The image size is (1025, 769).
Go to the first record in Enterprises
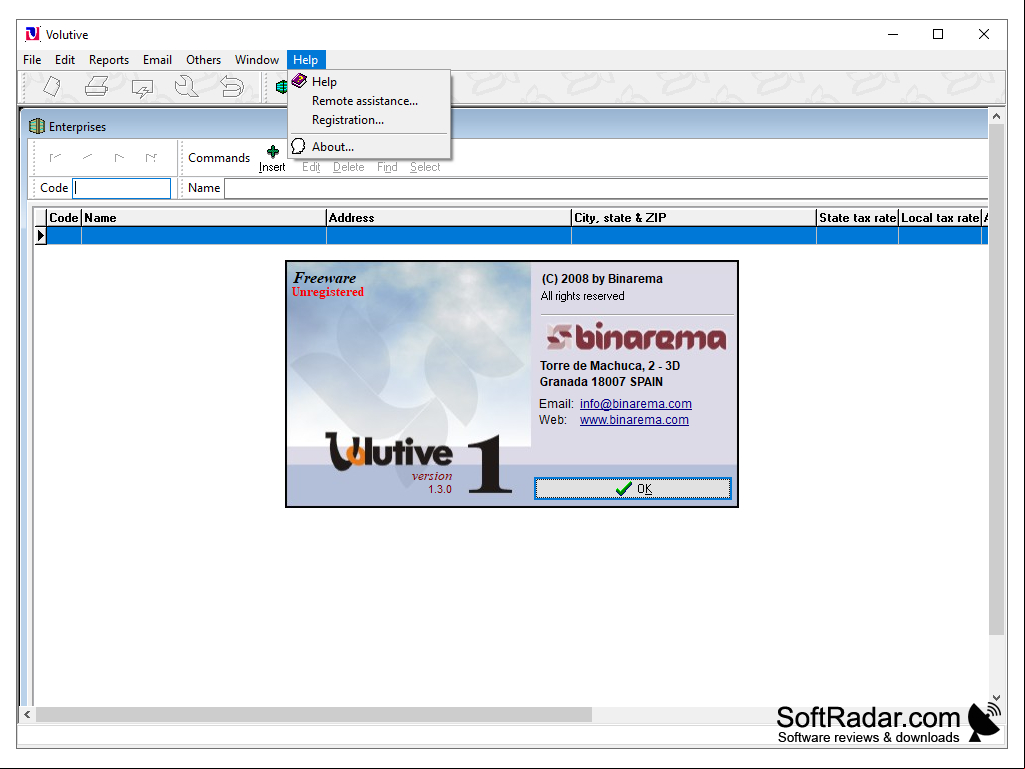(56, 157)
